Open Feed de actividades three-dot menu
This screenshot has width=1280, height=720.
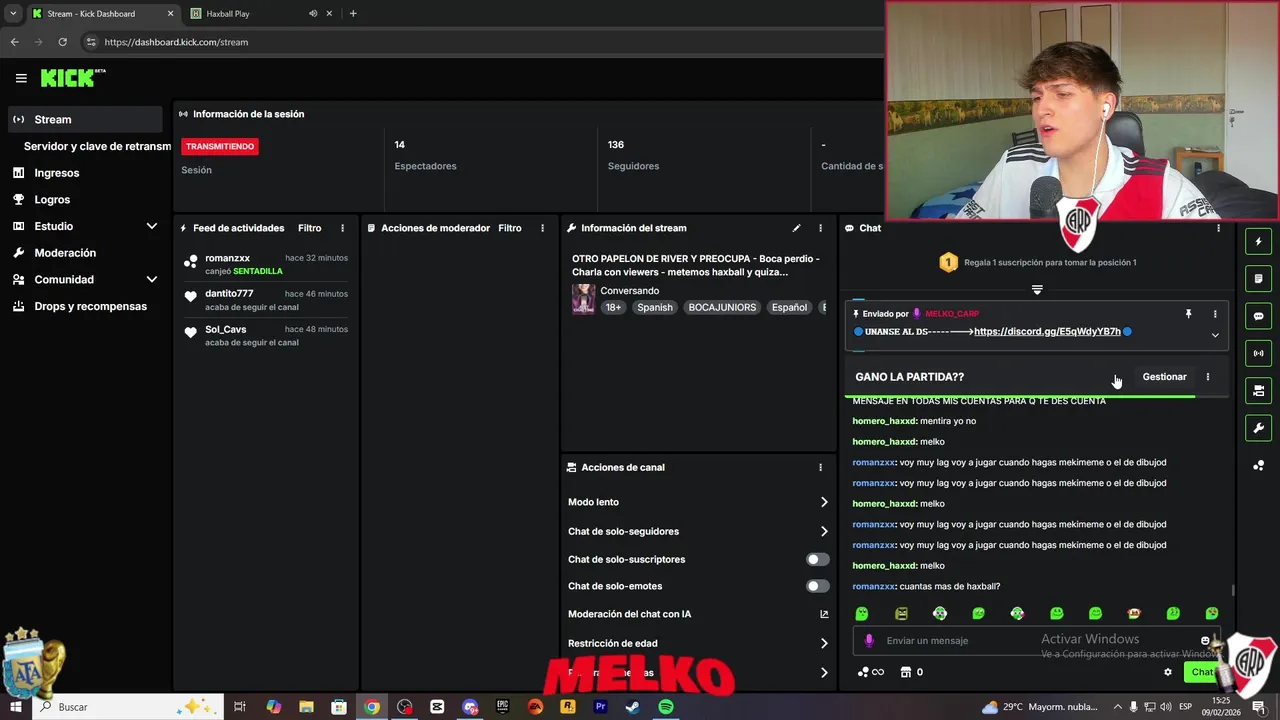343,228
